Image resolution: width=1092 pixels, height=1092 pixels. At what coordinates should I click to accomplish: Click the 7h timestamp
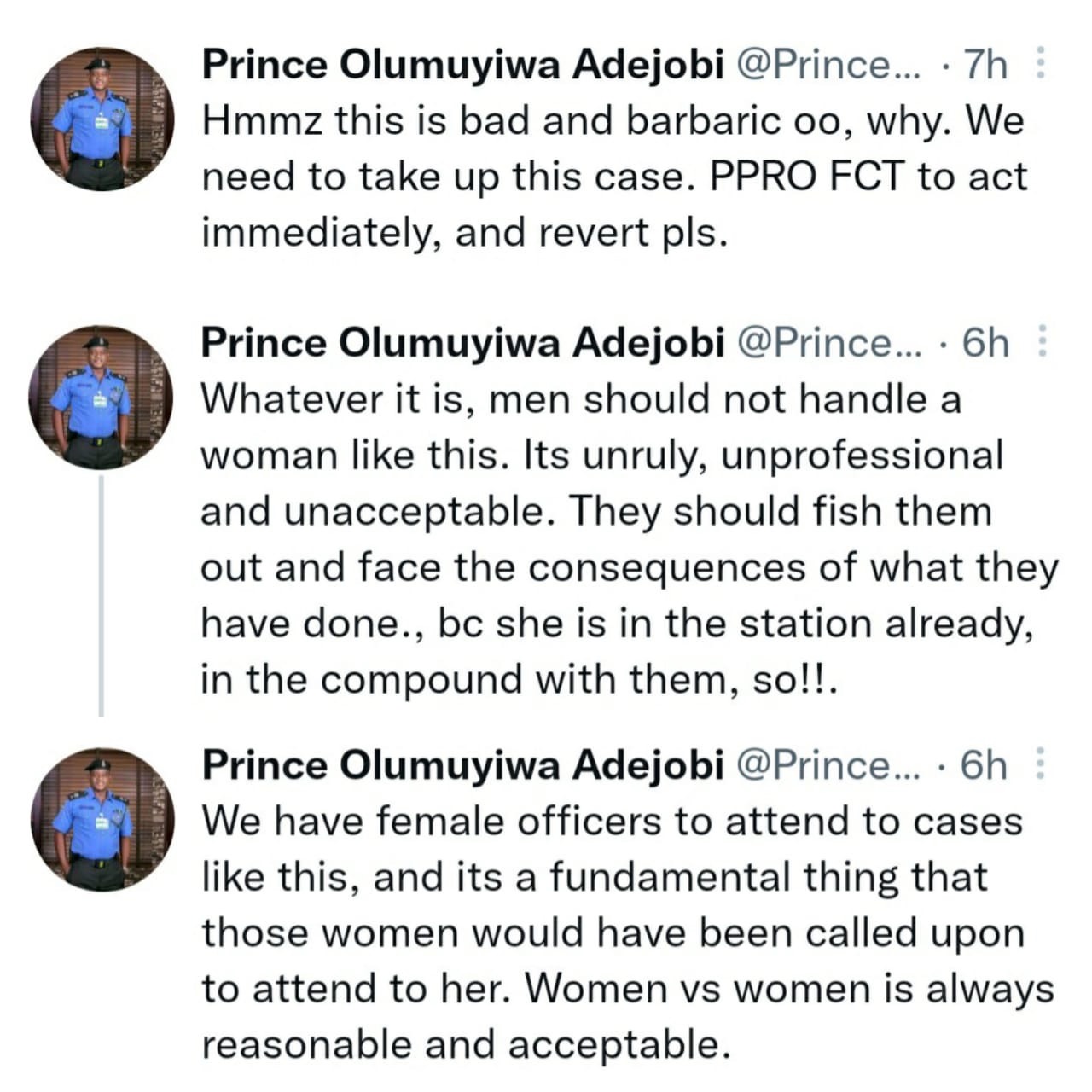click(x=985, y=66)
